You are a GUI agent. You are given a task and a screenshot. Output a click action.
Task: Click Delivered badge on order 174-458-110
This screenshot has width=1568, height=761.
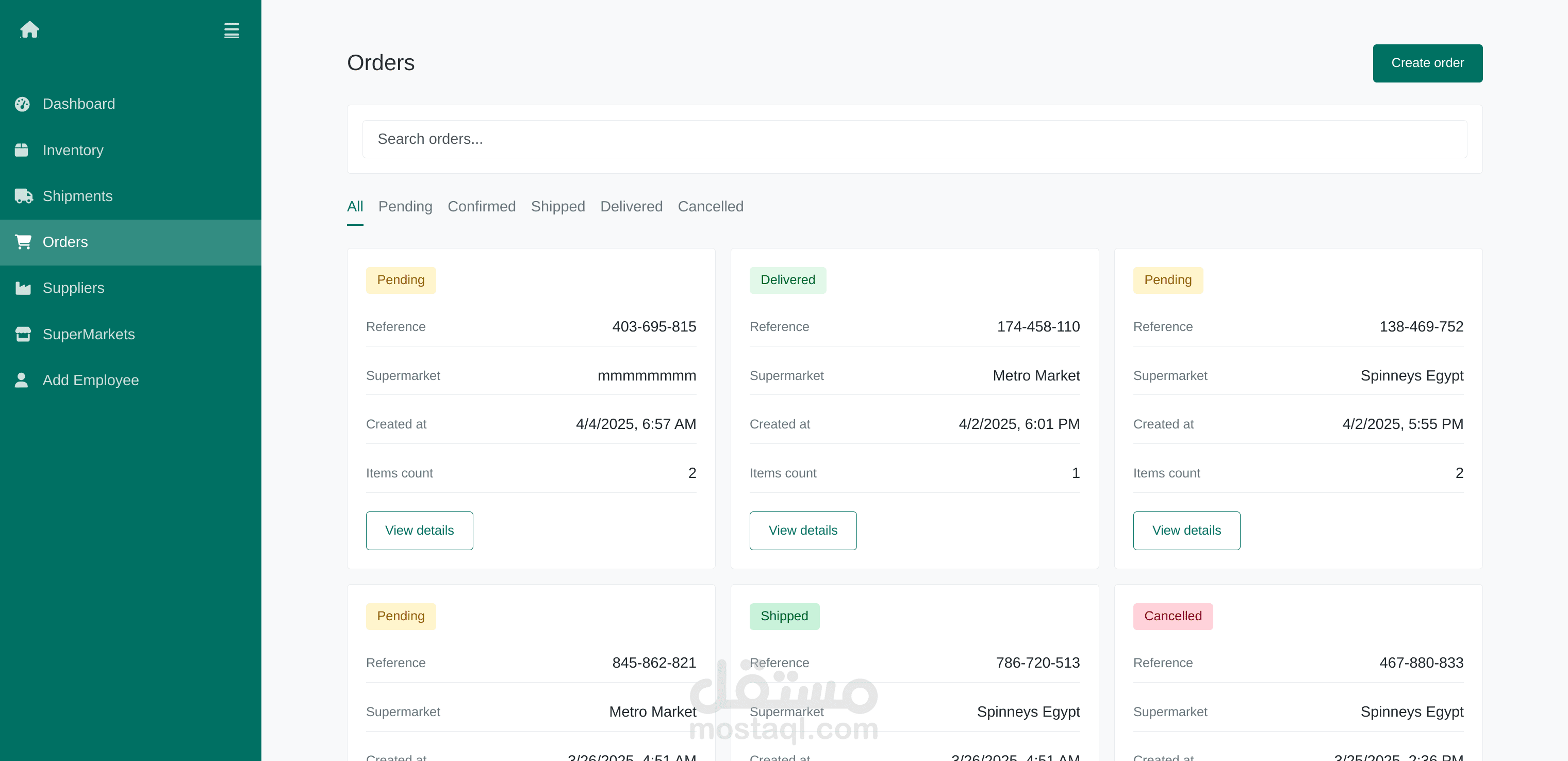pos(788,280)
